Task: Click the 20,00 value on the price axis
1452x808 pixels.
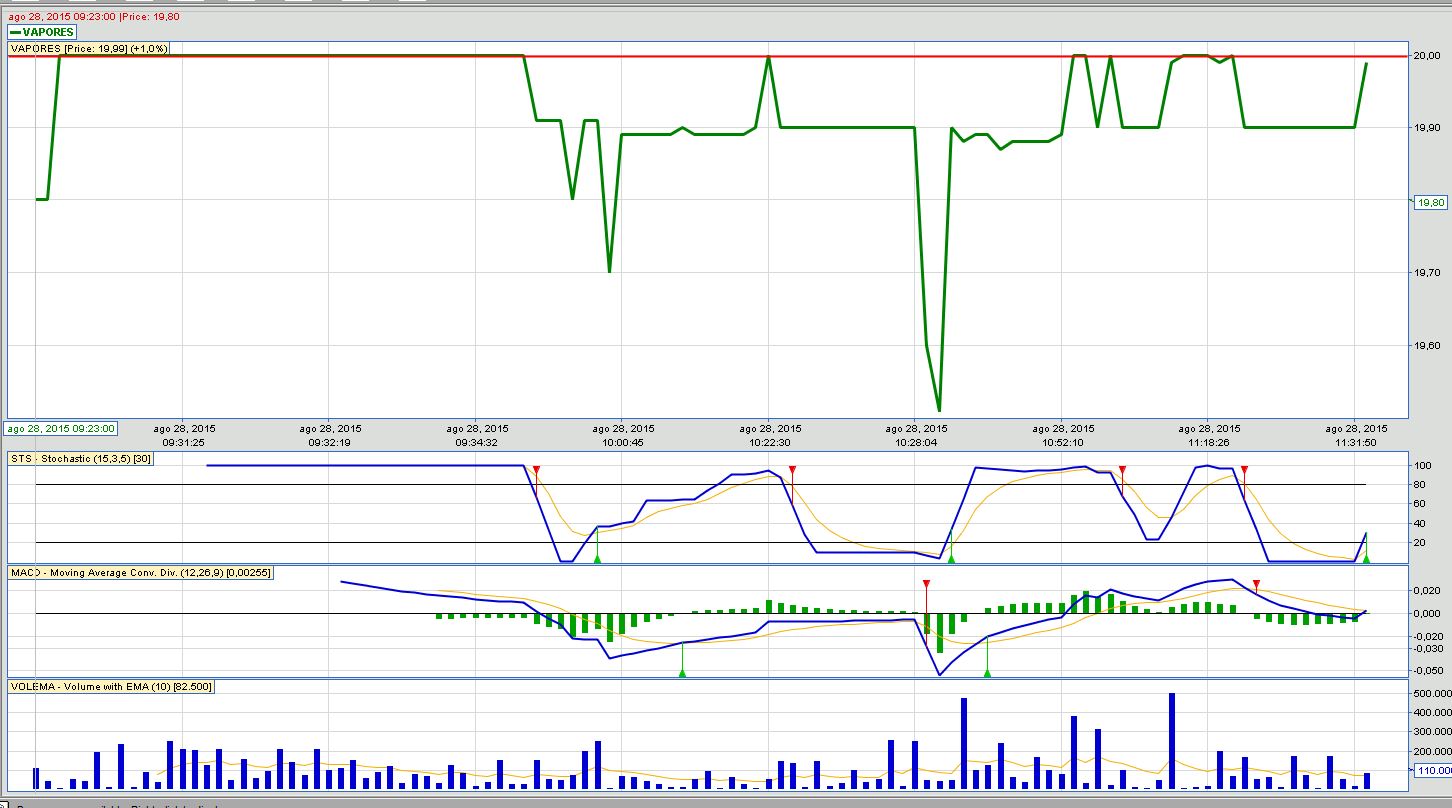Action: point(1429,56)
